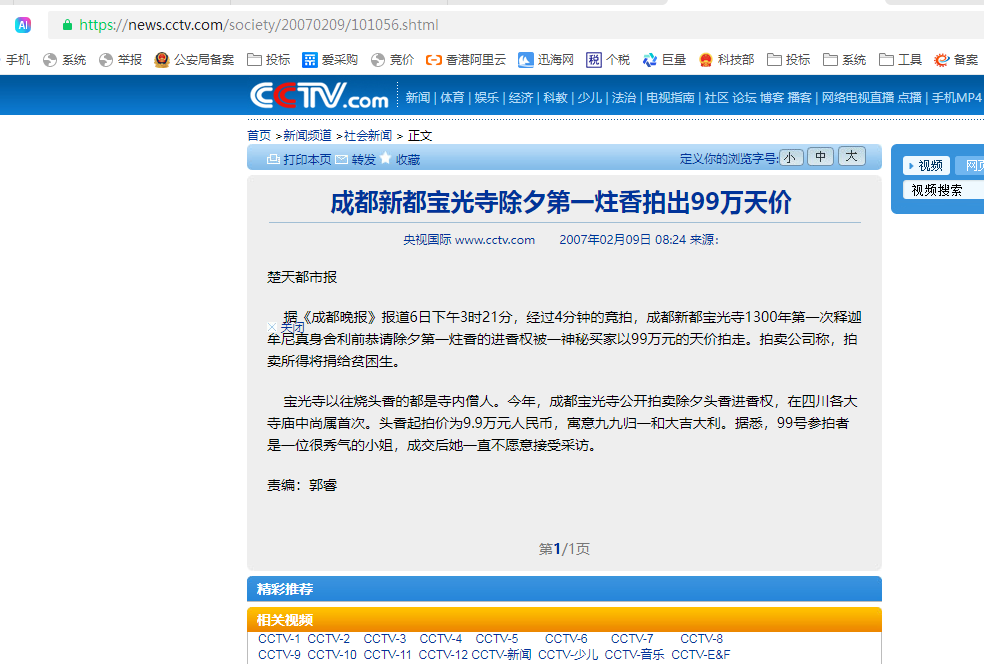This screenshot has height=664, width=984.
Task: Set browsing font size to 大
Action: [x=851, y=157]
